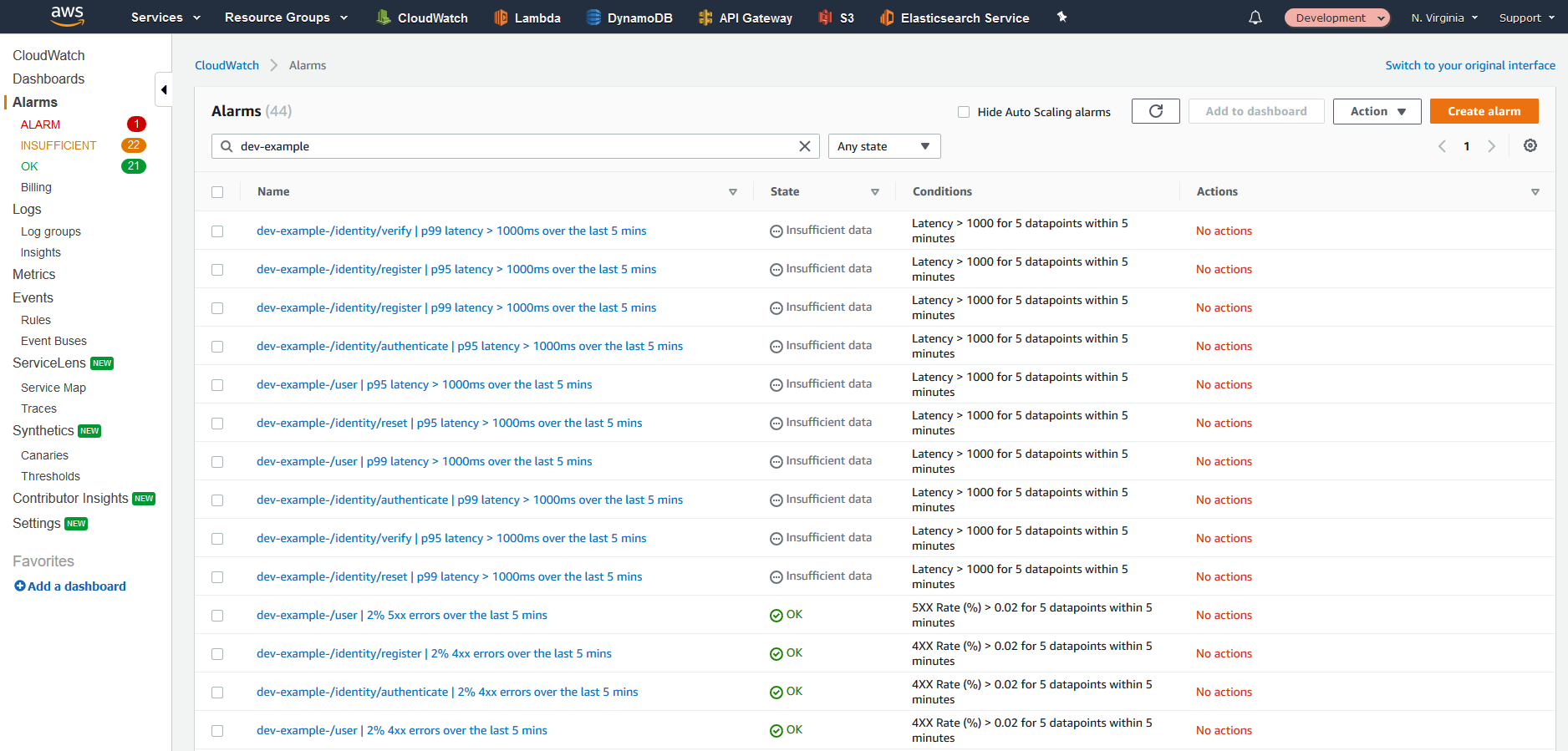
Task: Click the green OK count badge
Action: (x=134, y=166)
